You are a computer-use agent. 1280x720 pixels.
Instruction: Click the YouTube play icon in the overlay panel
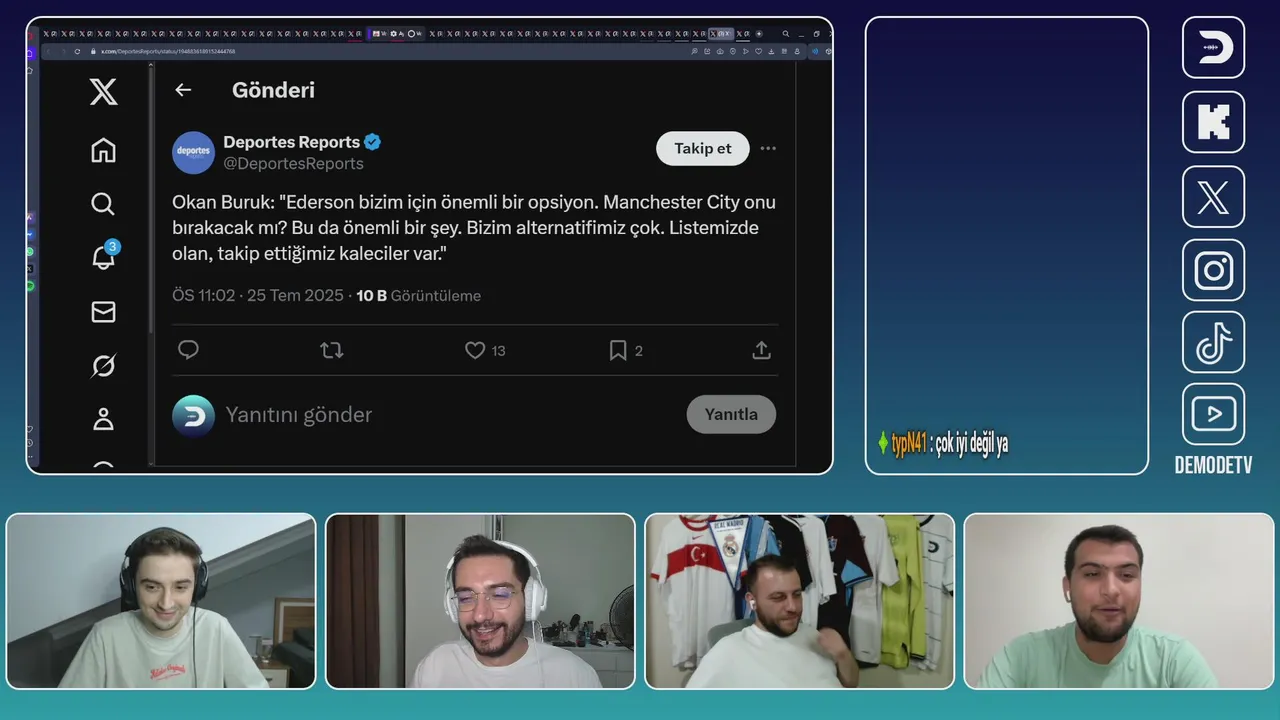(x=1213, y=414)
